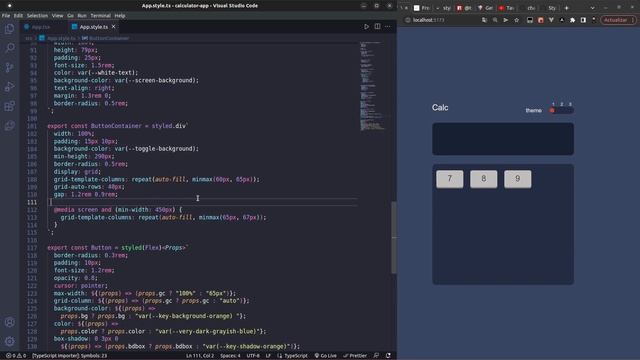The width and height of the screenshot is (640, 360).
Task: Open browser side panel icon
Action: tap(583, 20)
